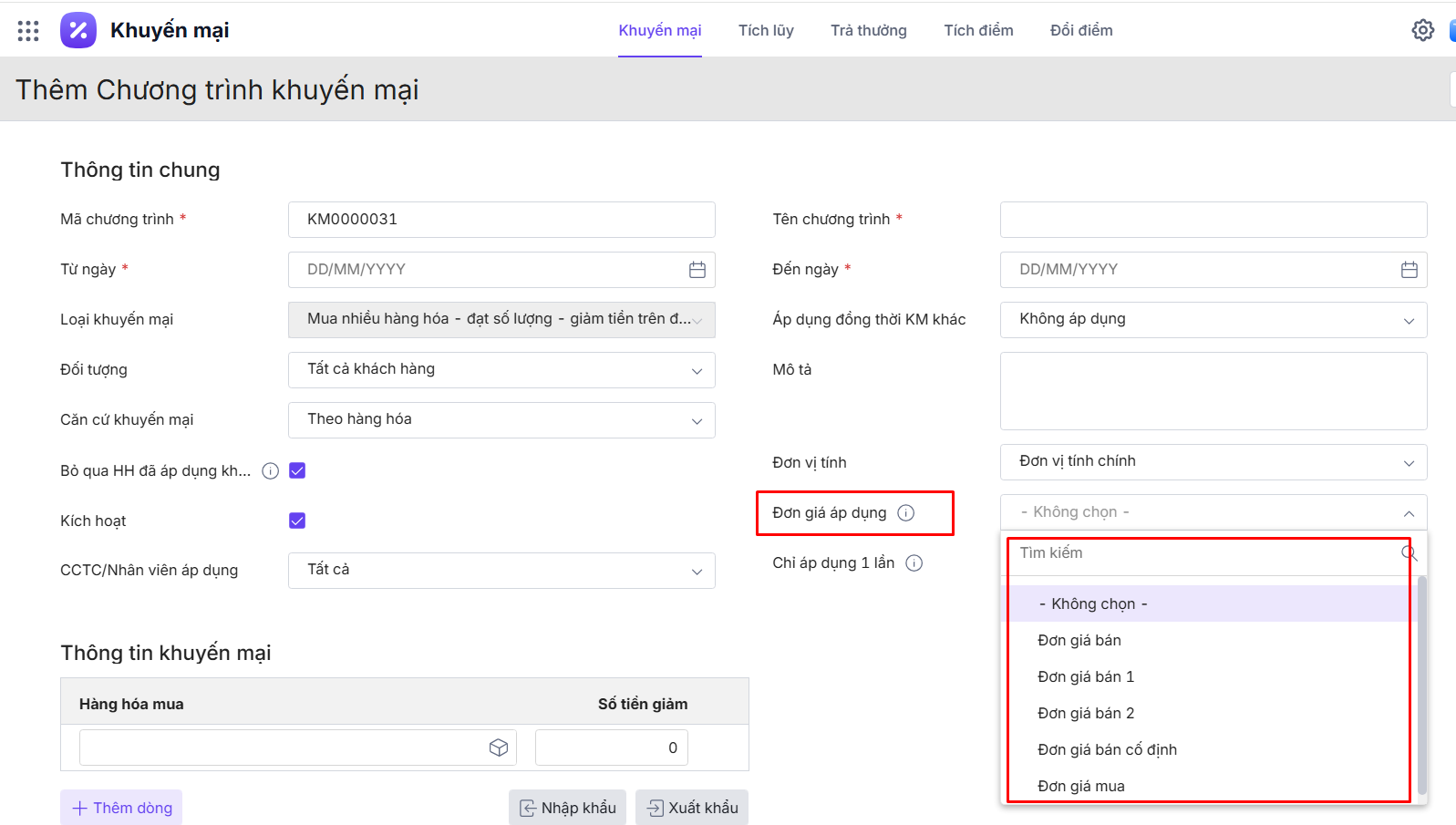Select Đơn giá bán cố định option
The width and height of the screenshot is (1456, 825).
[x=1107, y=749]
